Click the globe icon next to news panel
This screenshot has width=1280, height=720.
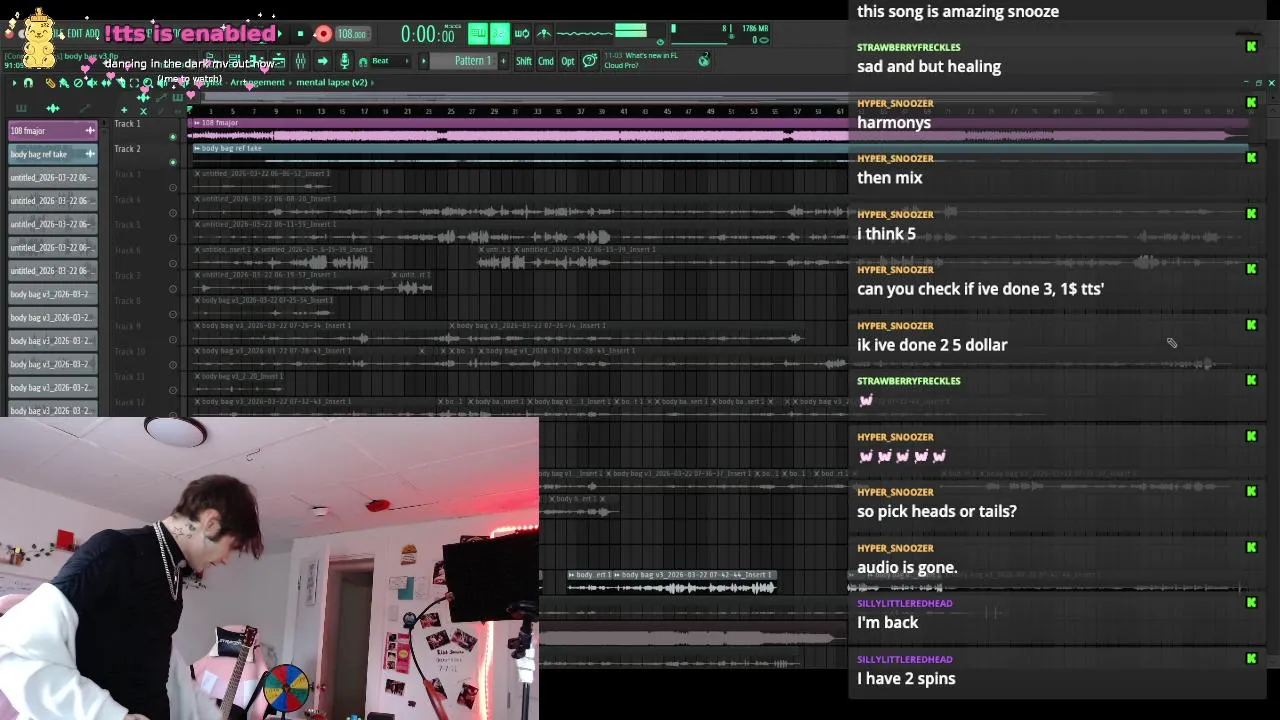(704, 60)
